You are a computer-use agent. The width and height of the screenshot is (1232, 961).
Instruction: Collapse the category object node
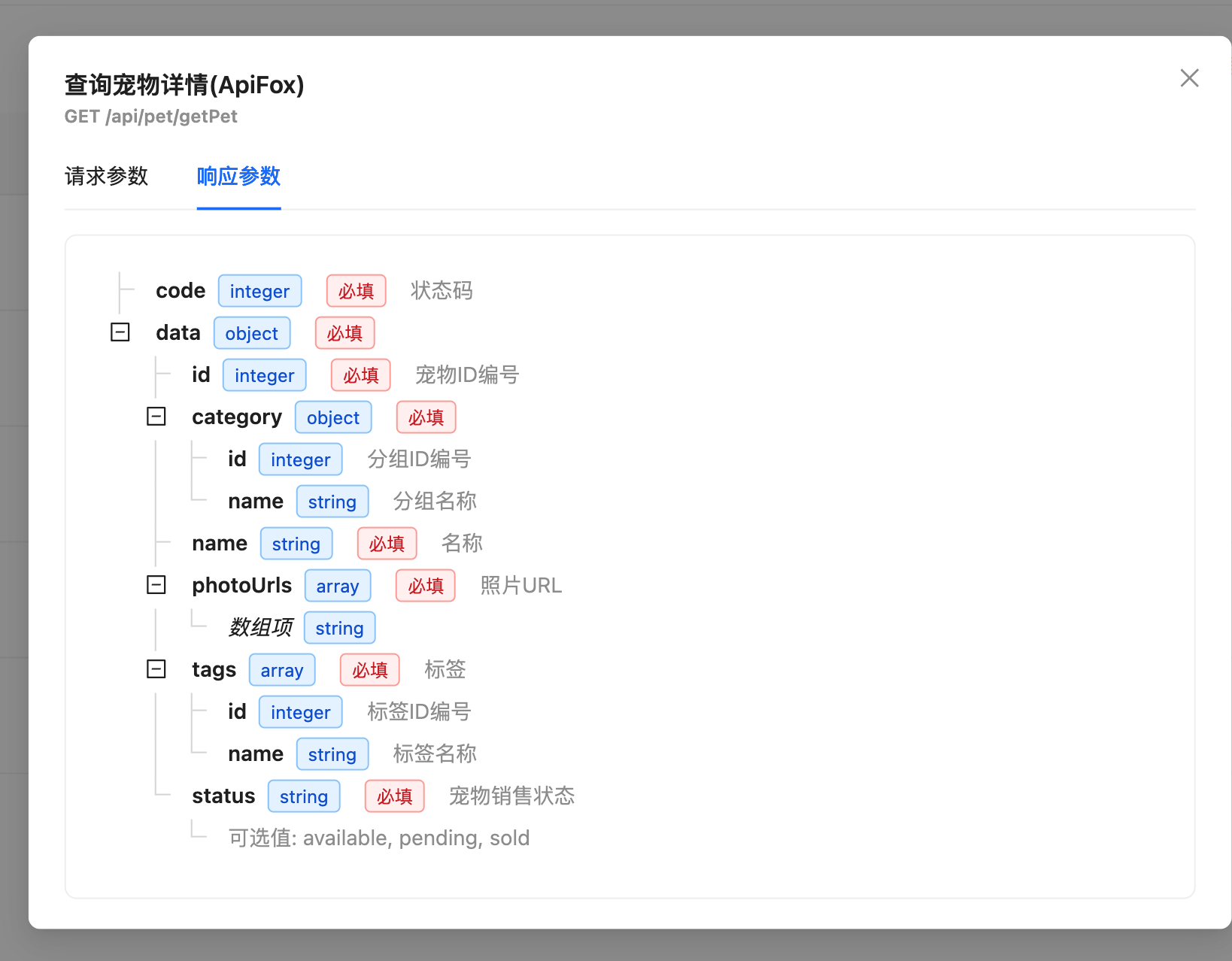coord(156,417)
